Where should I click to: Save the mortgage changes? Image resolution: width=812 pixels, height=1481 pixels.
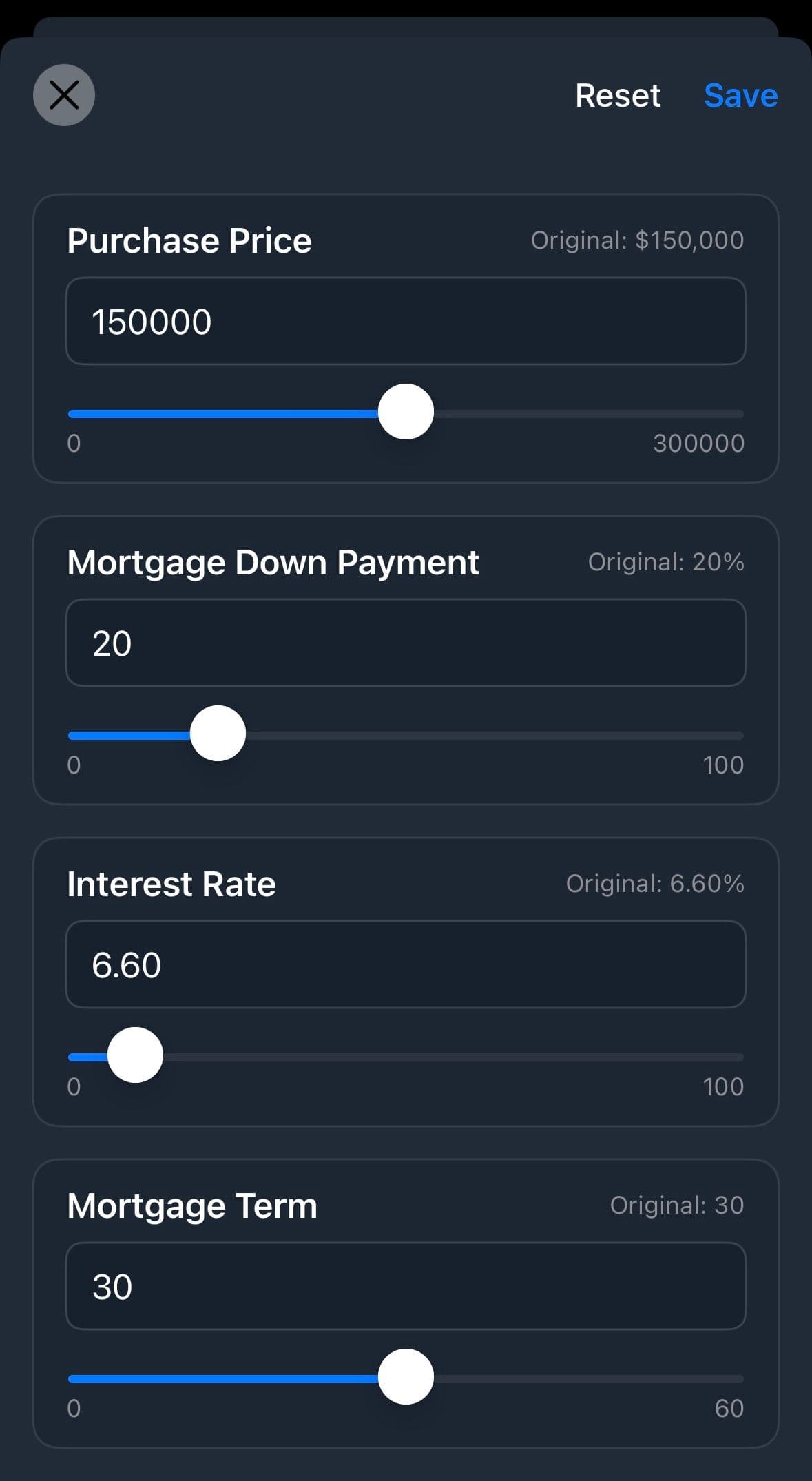tap(740, 95)
